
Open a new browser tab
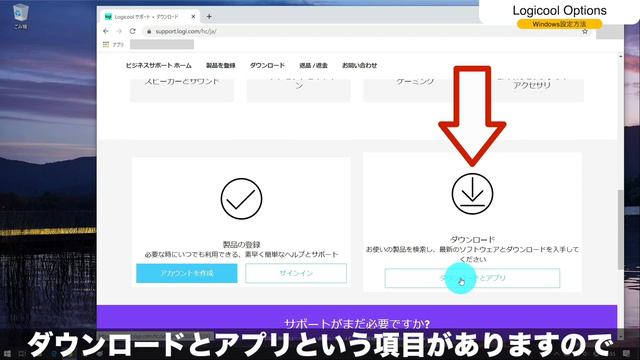click(209, 17)
